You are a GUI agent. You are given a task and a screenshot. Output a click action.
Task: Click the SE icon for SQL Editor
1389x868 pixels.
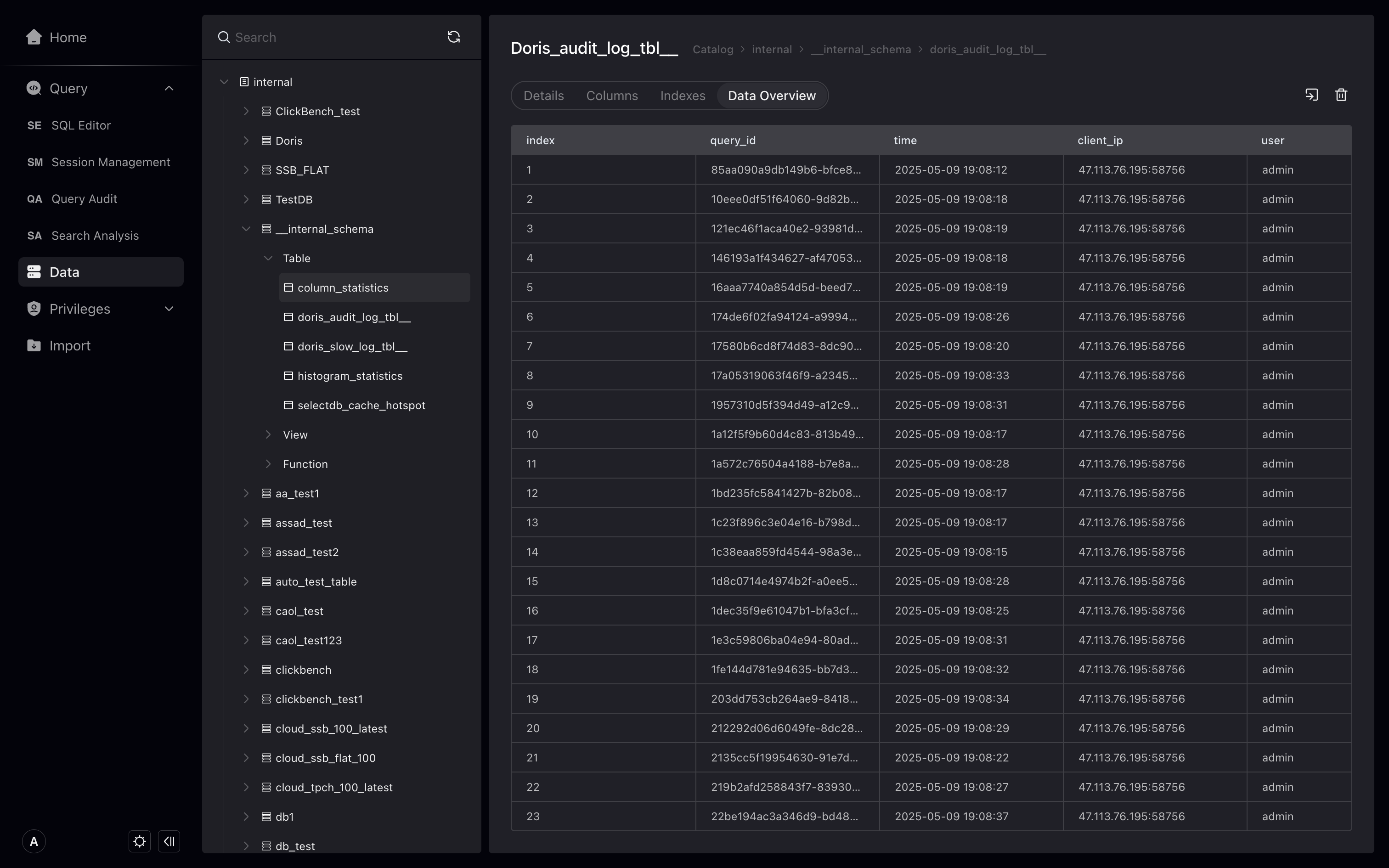[34, 125]
